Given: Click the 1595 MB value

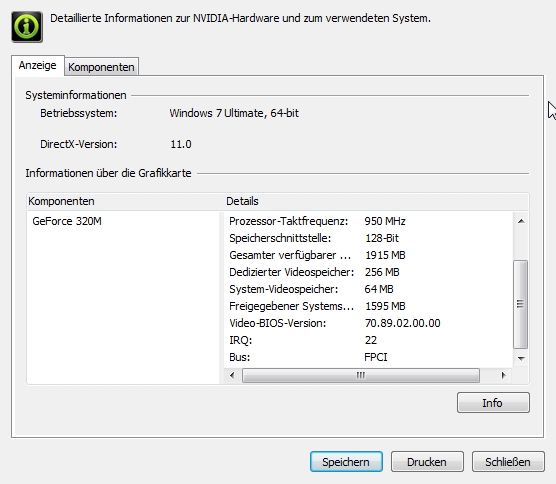Looking at the screenshot, I should click(385, 306).
